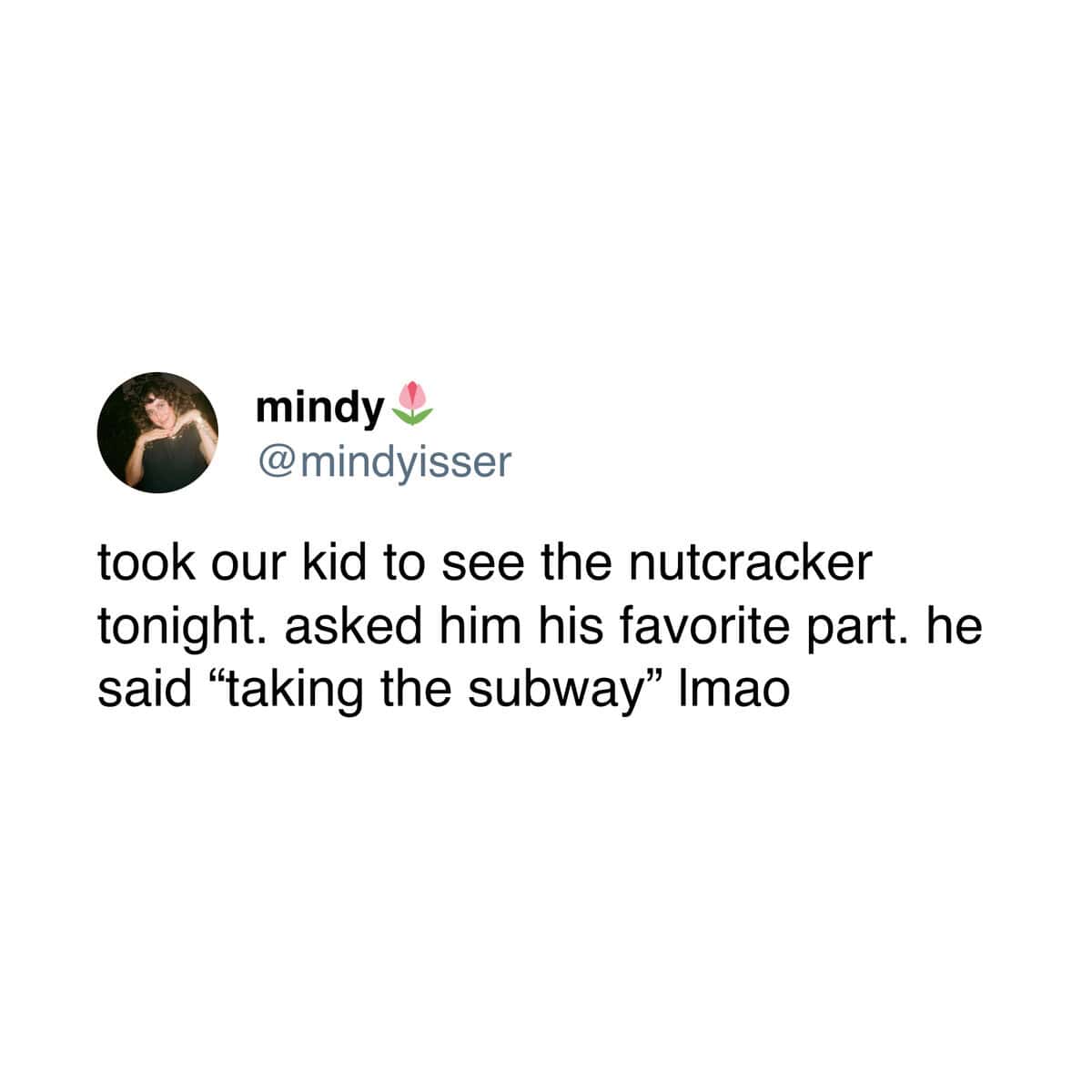Click the tulip emoji beside mindy
Viewport: 1092px width, 1092px height.
point(412,405)
